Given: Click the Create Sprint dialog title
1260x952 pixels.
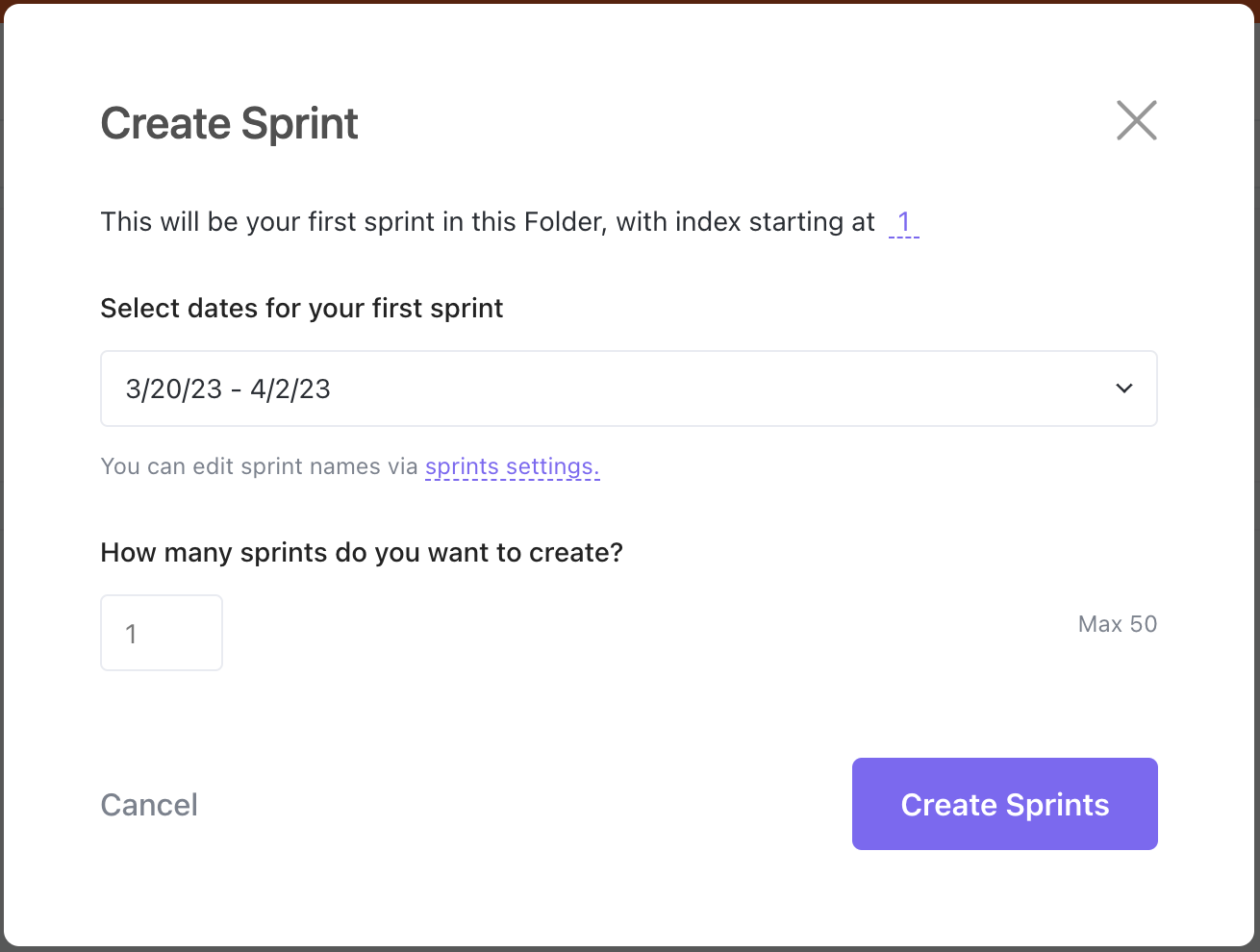Looking at the screenshot, I should click(x=228, y=123).
